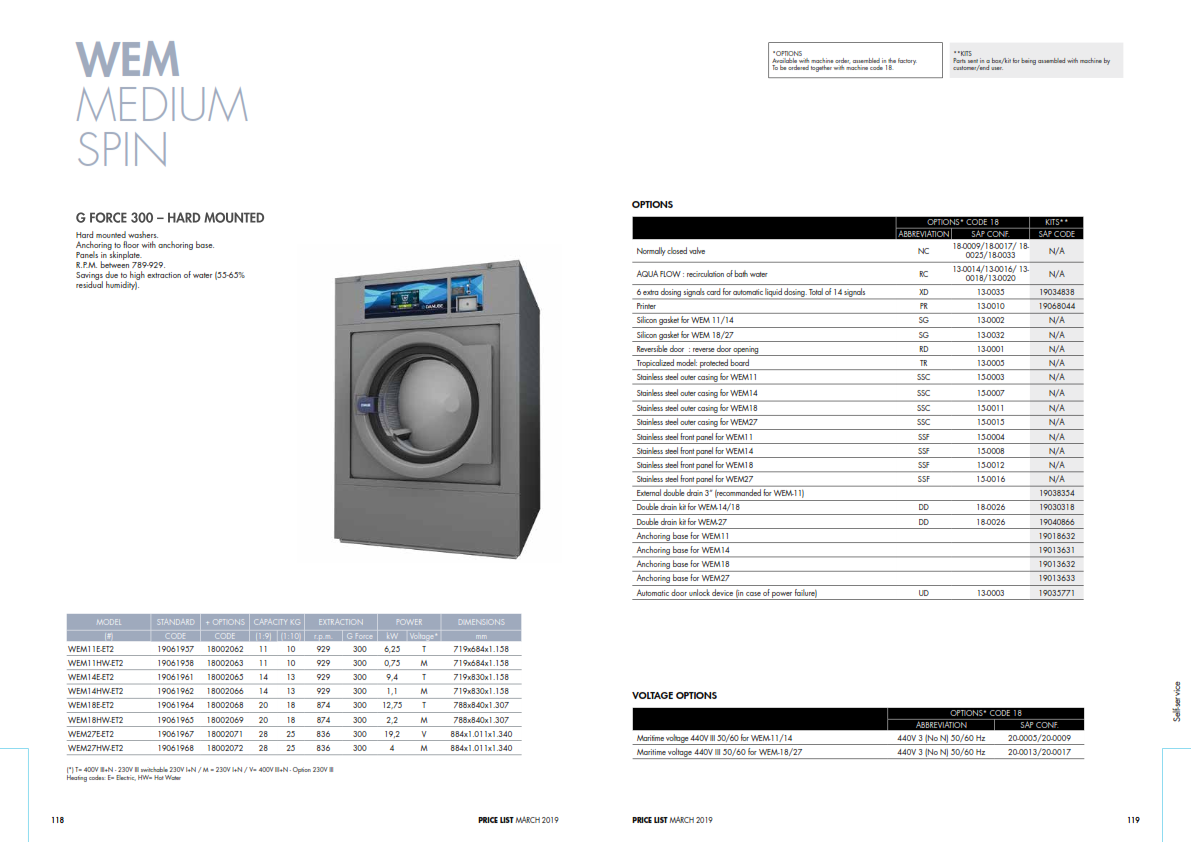Select options code 18002068
This screenshot has height=842, width=1191.
pyautogui.click(x=225, y=705)
